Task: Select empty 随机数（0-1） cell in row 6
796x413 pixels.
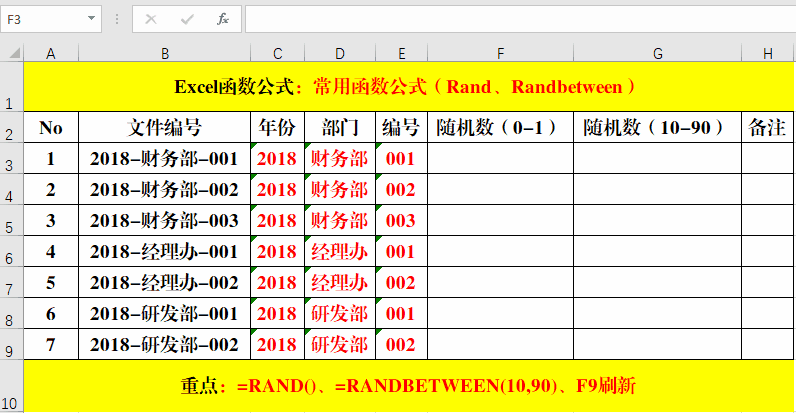Action: (x=501, y=251)
